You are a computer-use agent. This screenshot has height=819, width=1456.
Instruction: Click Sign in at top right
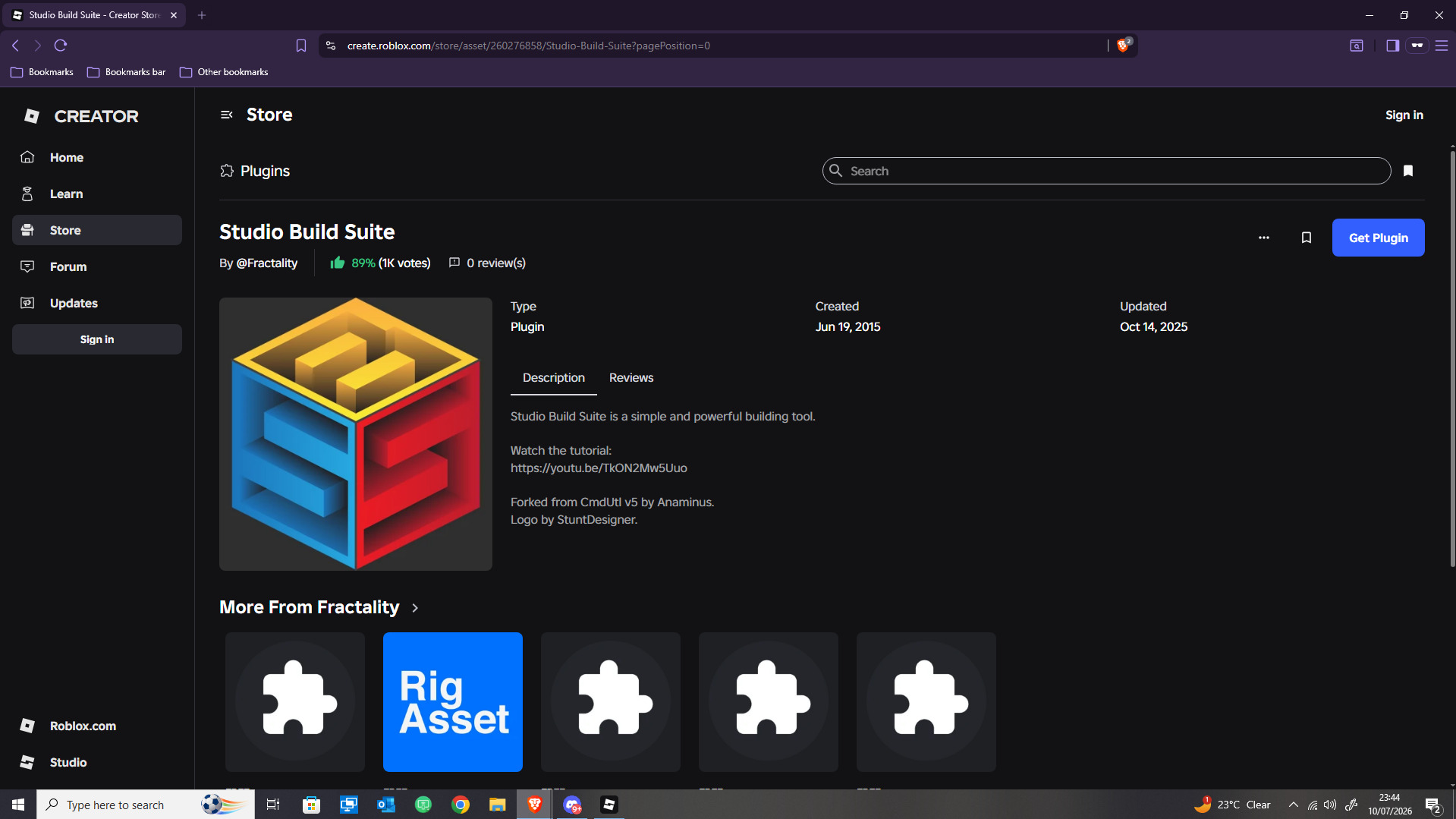[x=1404, y=115]
